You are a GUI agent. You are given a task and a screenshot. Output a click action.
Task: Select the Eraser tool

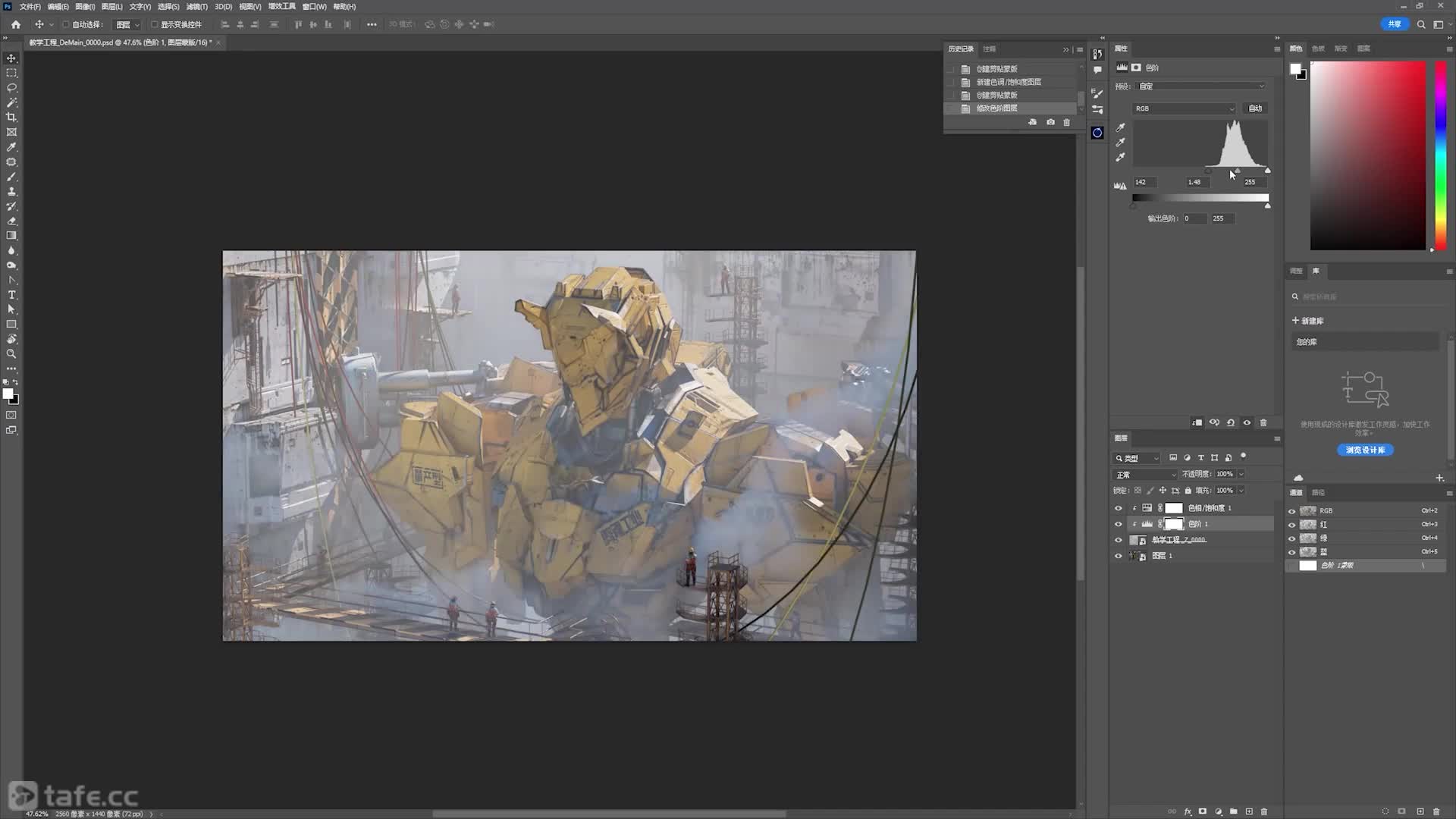(11, 221)
